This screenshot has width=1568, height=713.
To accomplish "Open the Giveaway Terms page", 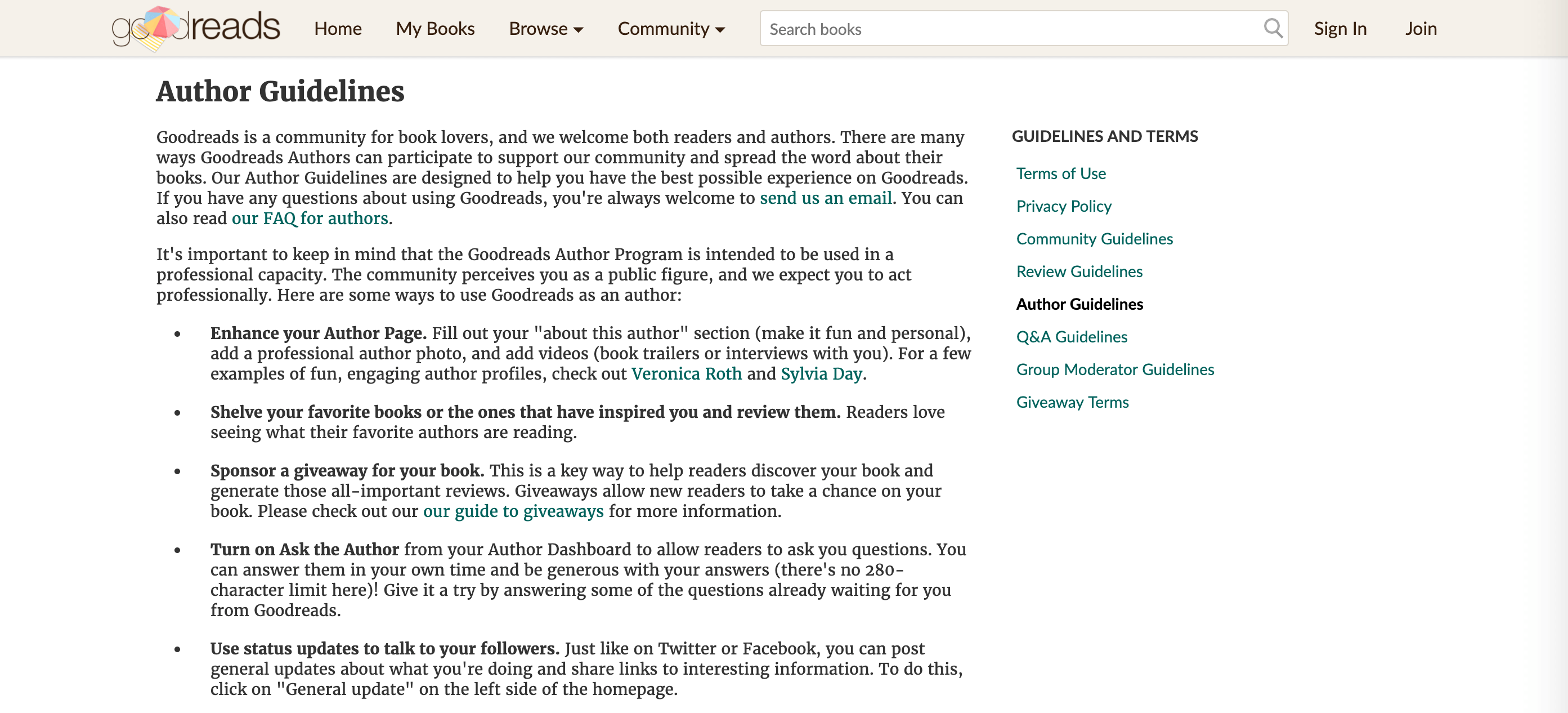I will [1072, 402].
